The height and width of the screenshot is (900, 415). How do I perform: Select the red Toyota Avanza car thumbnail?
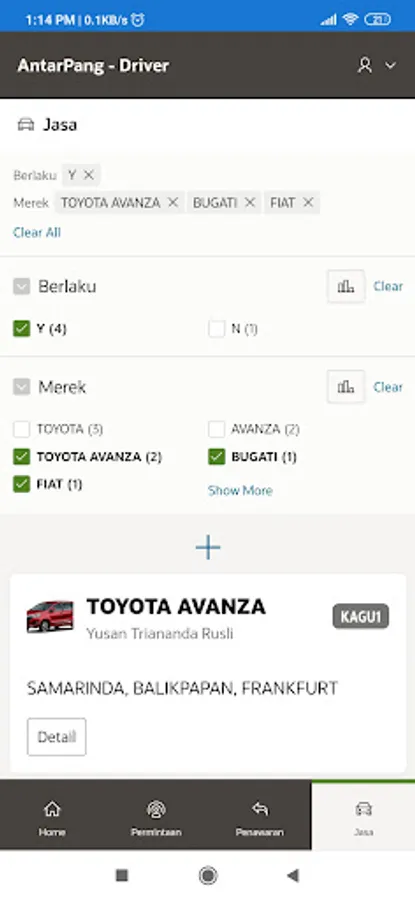50,616
